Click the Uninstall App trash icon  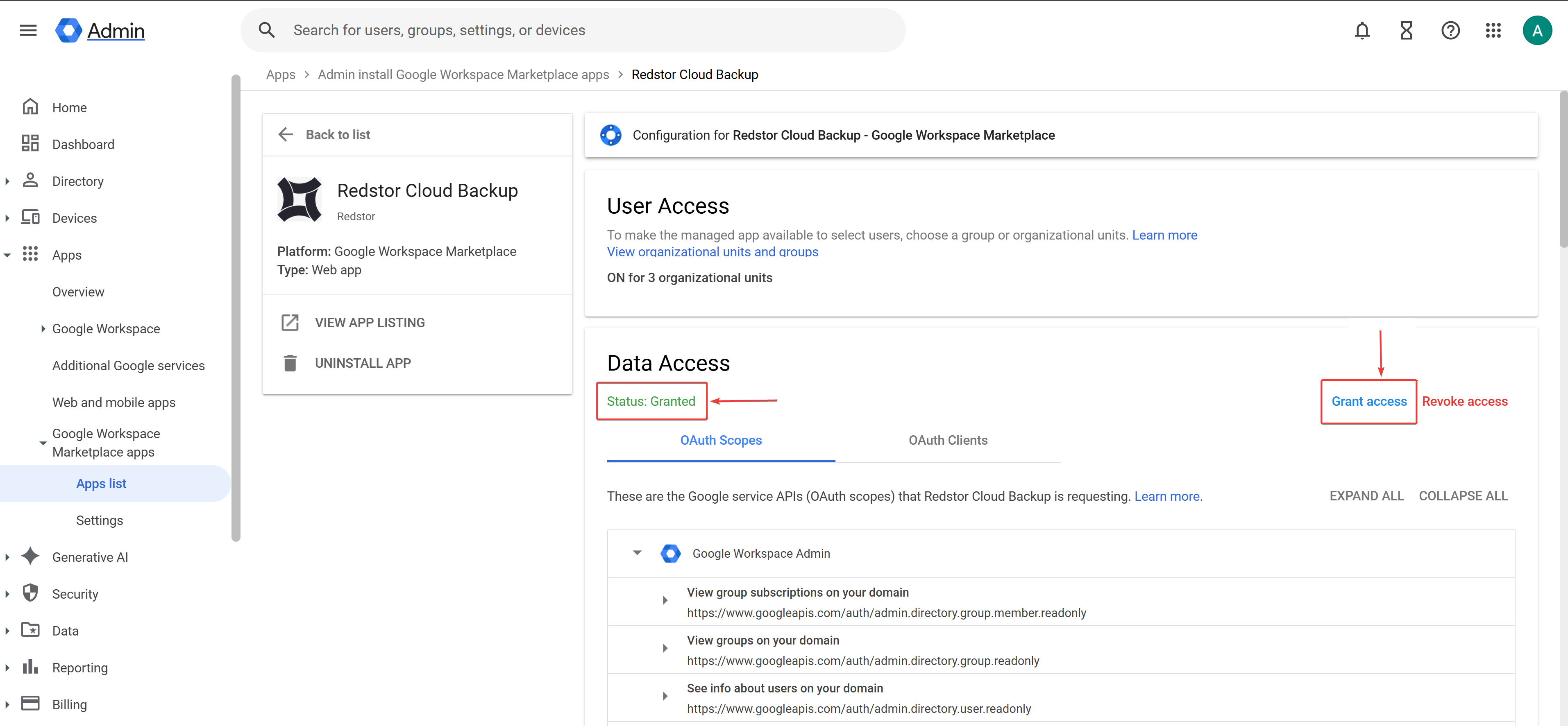click(290, 363)
